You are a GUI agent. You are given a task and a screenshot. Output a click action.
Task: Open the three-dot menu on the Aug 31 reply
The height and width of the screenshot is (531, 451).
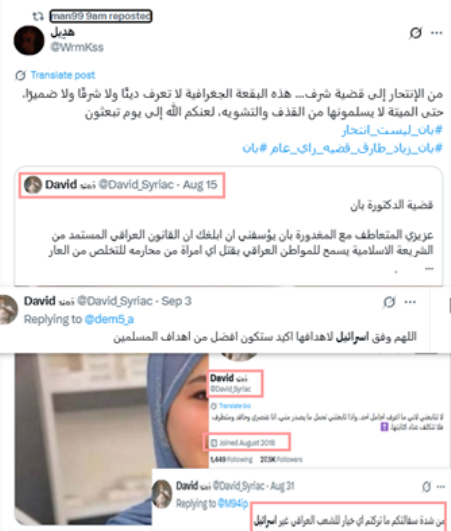click(441, 487)
